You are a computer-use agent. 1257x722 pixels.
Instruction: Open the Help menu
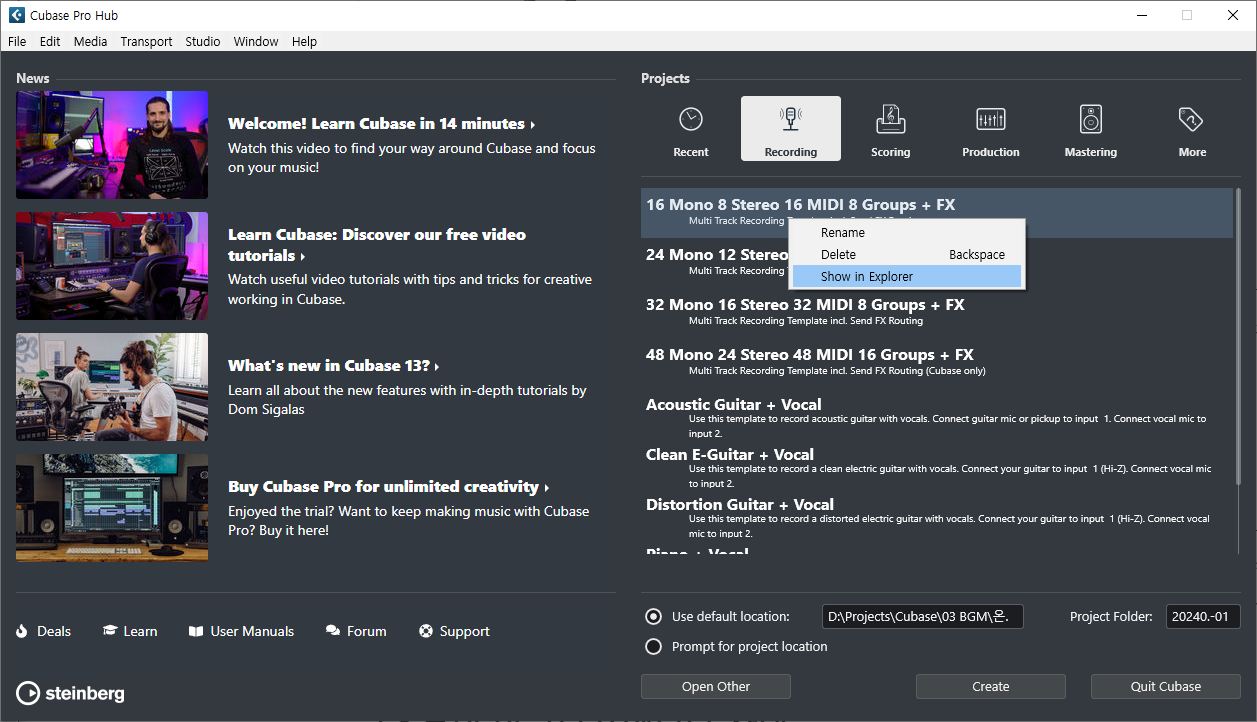pos(304,41)
